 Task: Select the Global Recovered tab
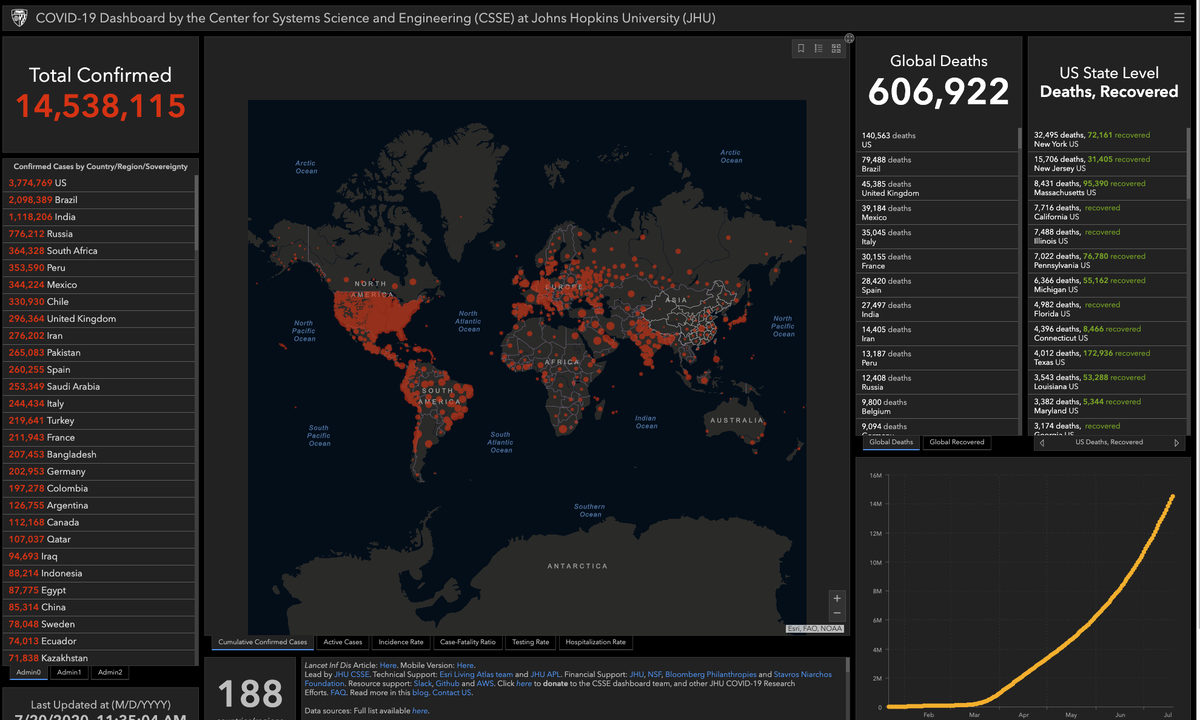click(957, 442)
